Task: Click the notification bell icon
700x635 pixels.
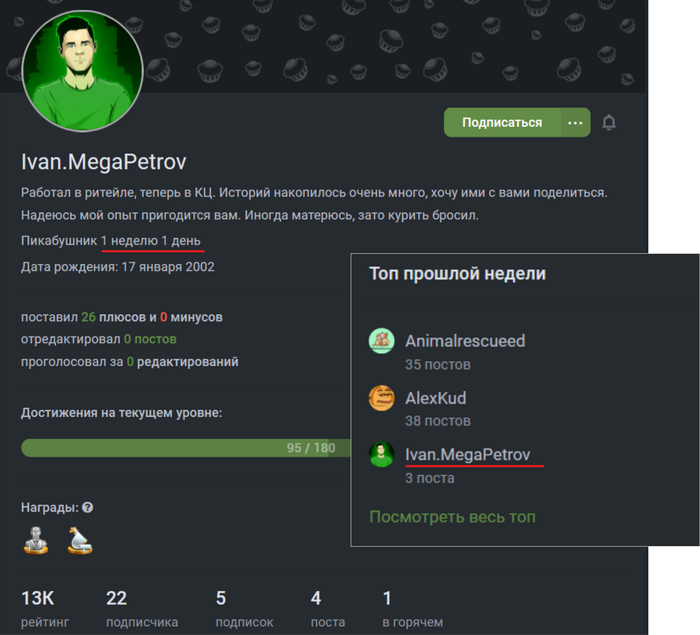Action: click(609, 122)
